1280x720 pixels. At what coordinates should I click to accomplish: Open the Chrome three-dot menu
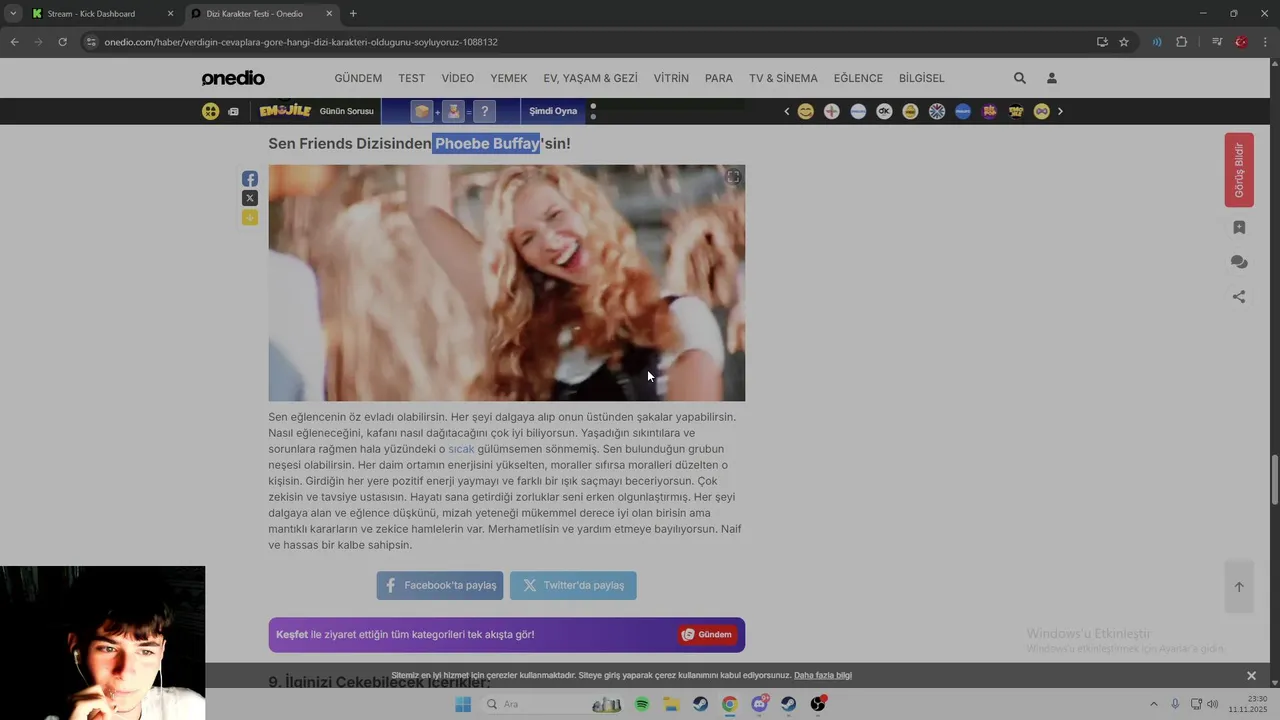click(1266, 42)
